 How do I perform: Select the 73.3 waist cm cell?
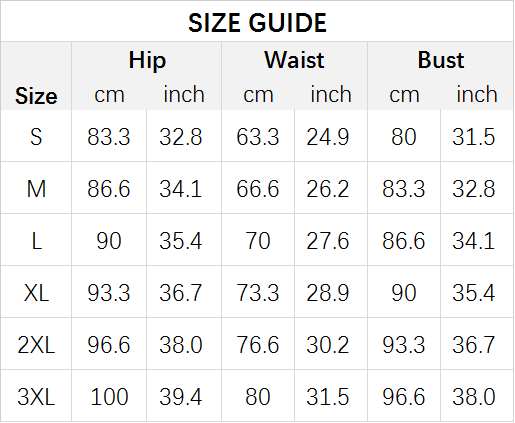258,293
